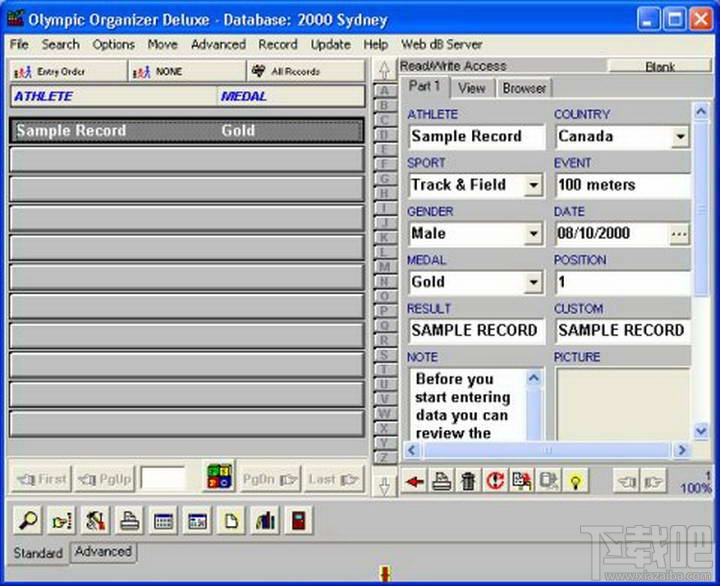Select letter G in the alphabet index

pos(384,179)
